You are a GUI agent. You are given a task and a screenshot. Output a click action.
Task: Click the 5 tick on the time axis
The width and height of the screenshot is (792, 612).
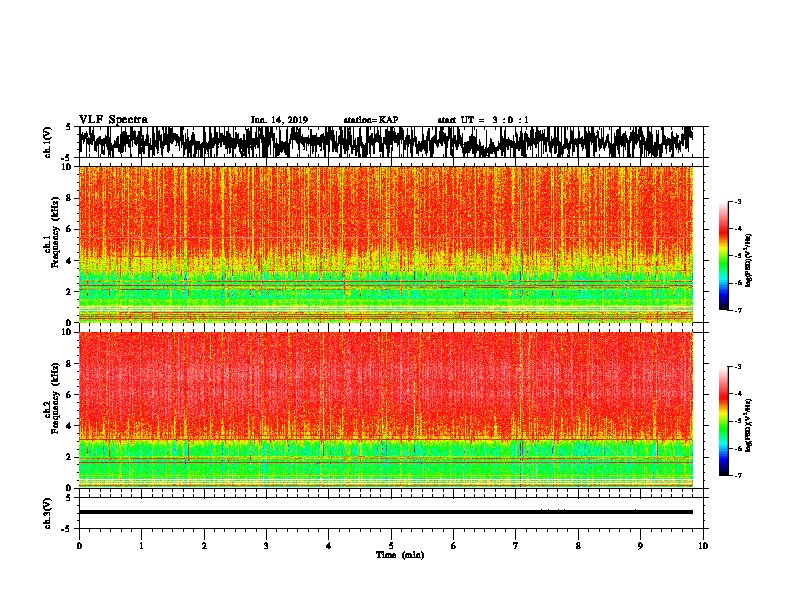pos(391,546)
